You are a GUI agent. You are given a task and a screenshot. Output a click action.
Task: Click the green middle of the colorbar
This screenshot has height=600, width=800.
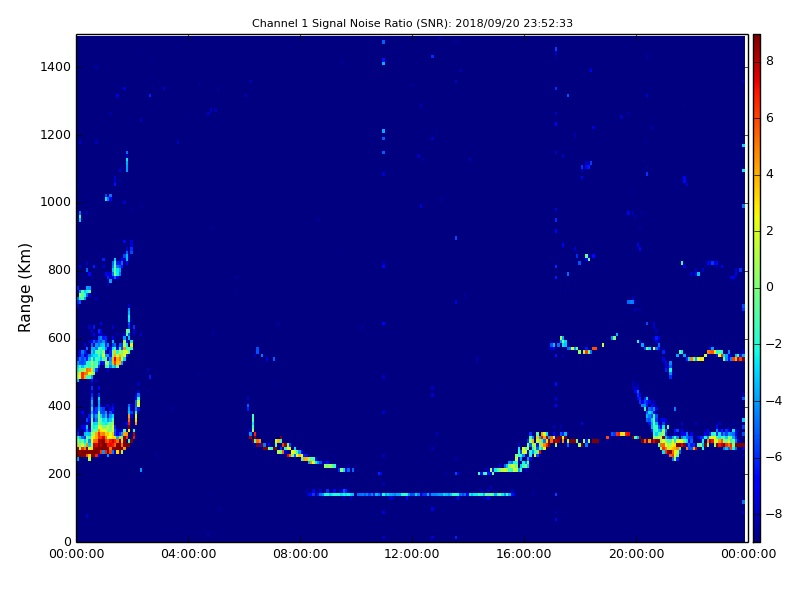[757, 288]
